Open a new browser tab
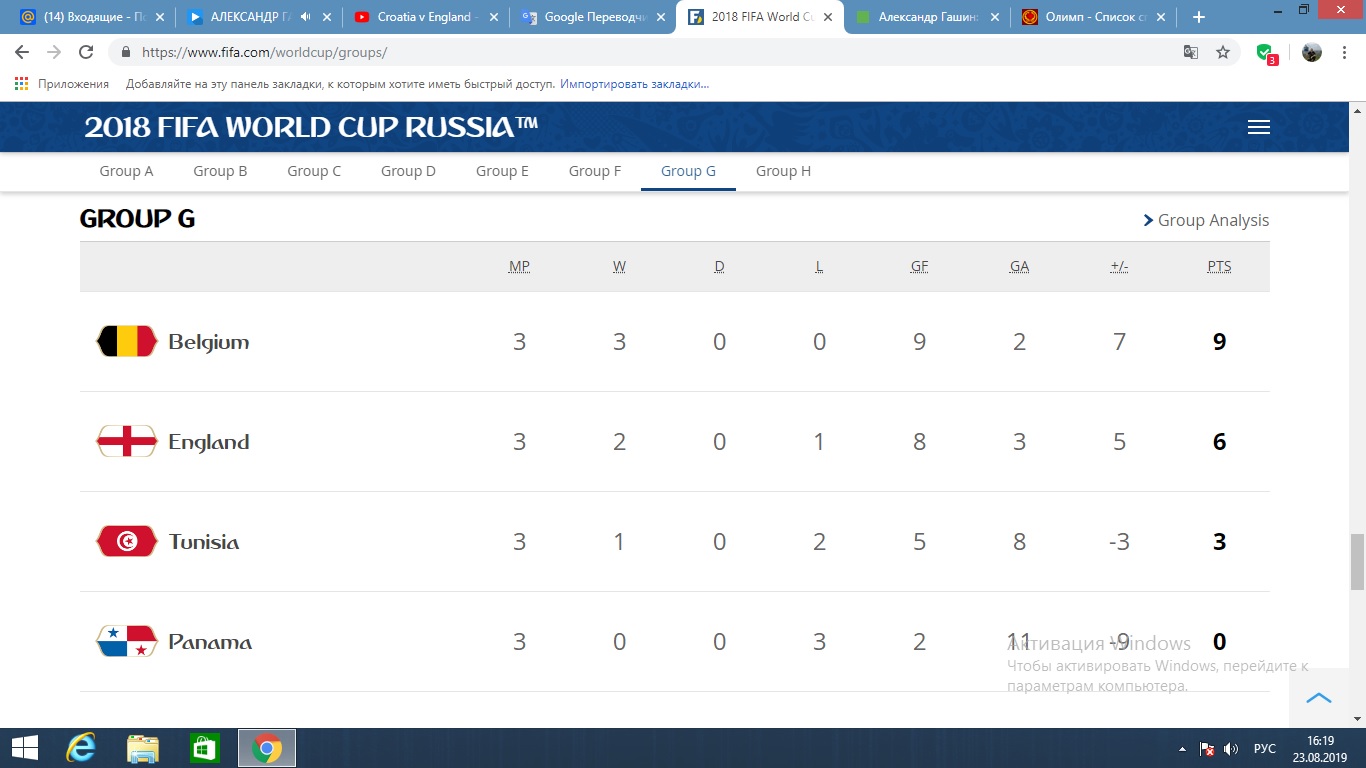The width and height of the screenshot is (1366, 768). (x=1199, y=17)
